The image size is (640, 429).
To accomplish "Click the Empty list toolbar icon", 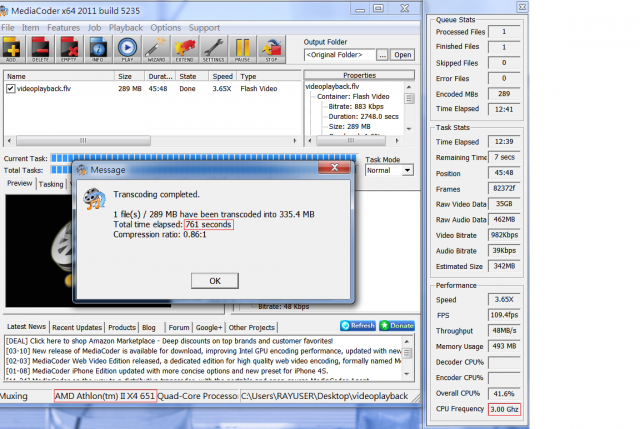I will (69, 49).
